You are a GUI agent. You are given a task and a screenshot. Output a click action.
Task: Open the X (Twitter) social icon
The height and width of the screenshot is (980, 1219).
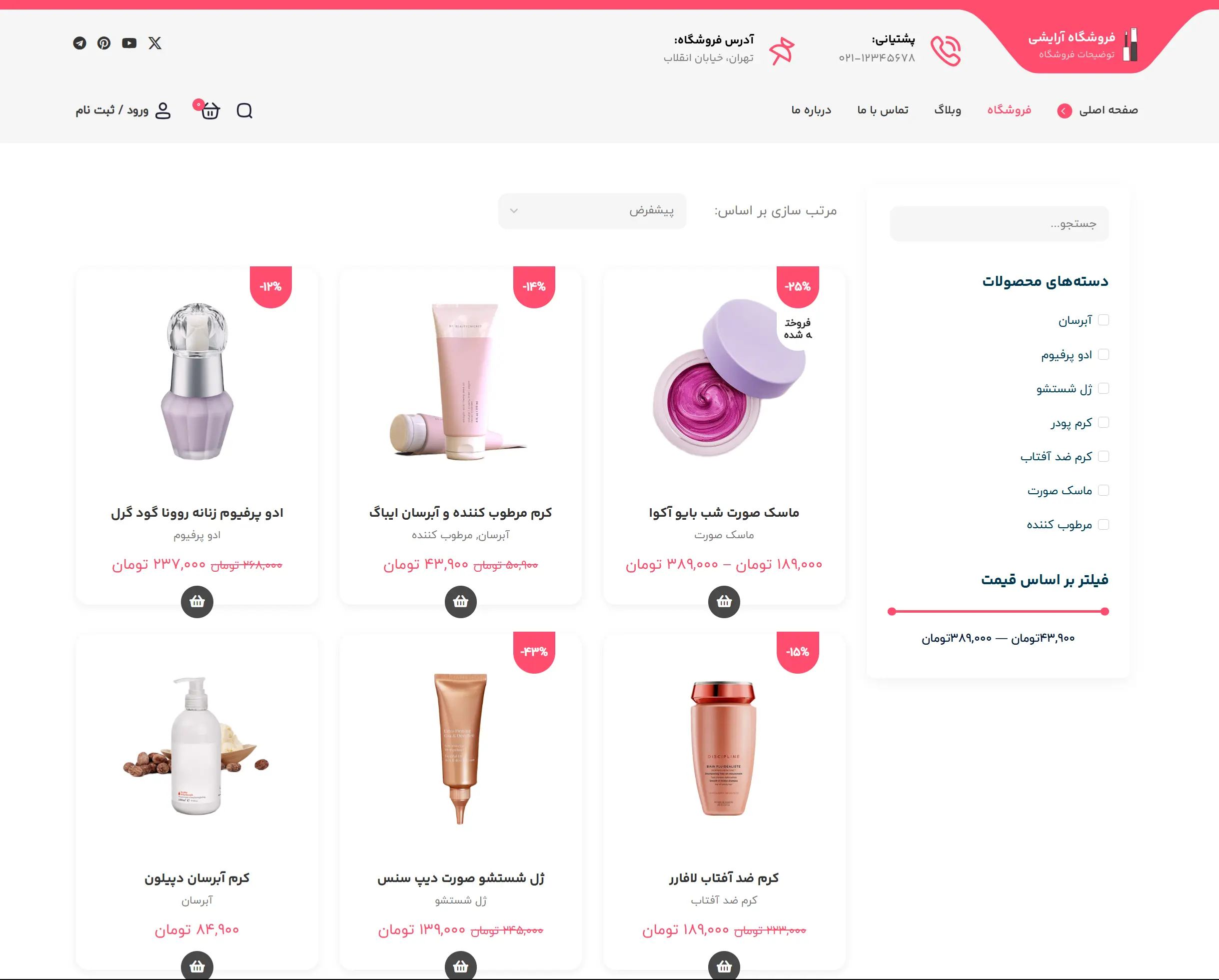coord(155,43)
